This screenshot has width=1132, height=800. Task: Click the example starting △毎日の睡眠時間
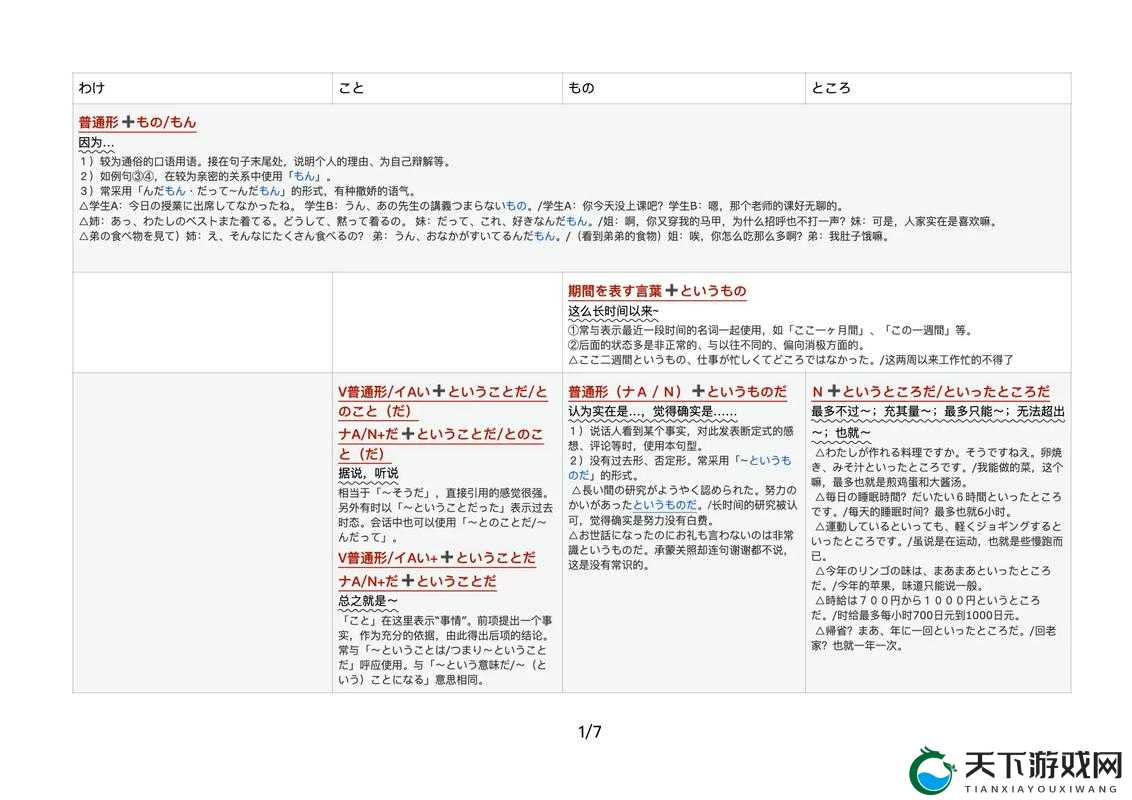coord(936,504)
